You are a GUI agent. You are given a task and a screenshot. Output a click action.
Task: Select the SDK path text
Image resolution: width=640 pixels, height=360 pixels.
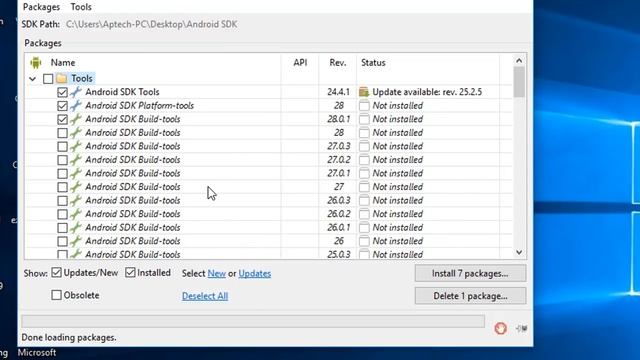coord(151,24)
